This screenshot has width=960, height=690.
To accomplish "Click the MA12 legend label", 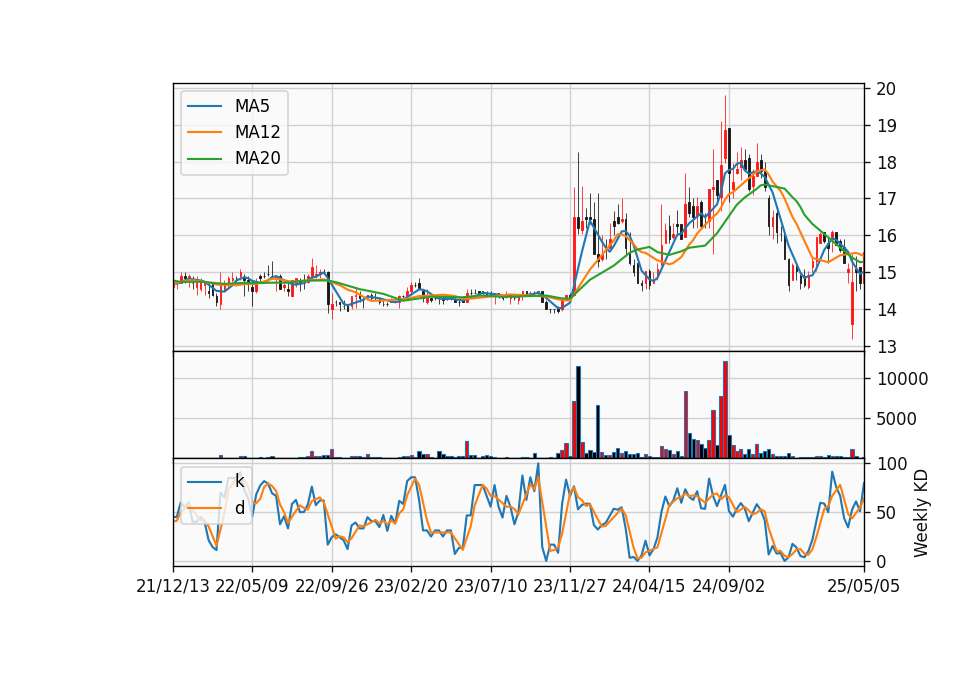I will 257,132.
